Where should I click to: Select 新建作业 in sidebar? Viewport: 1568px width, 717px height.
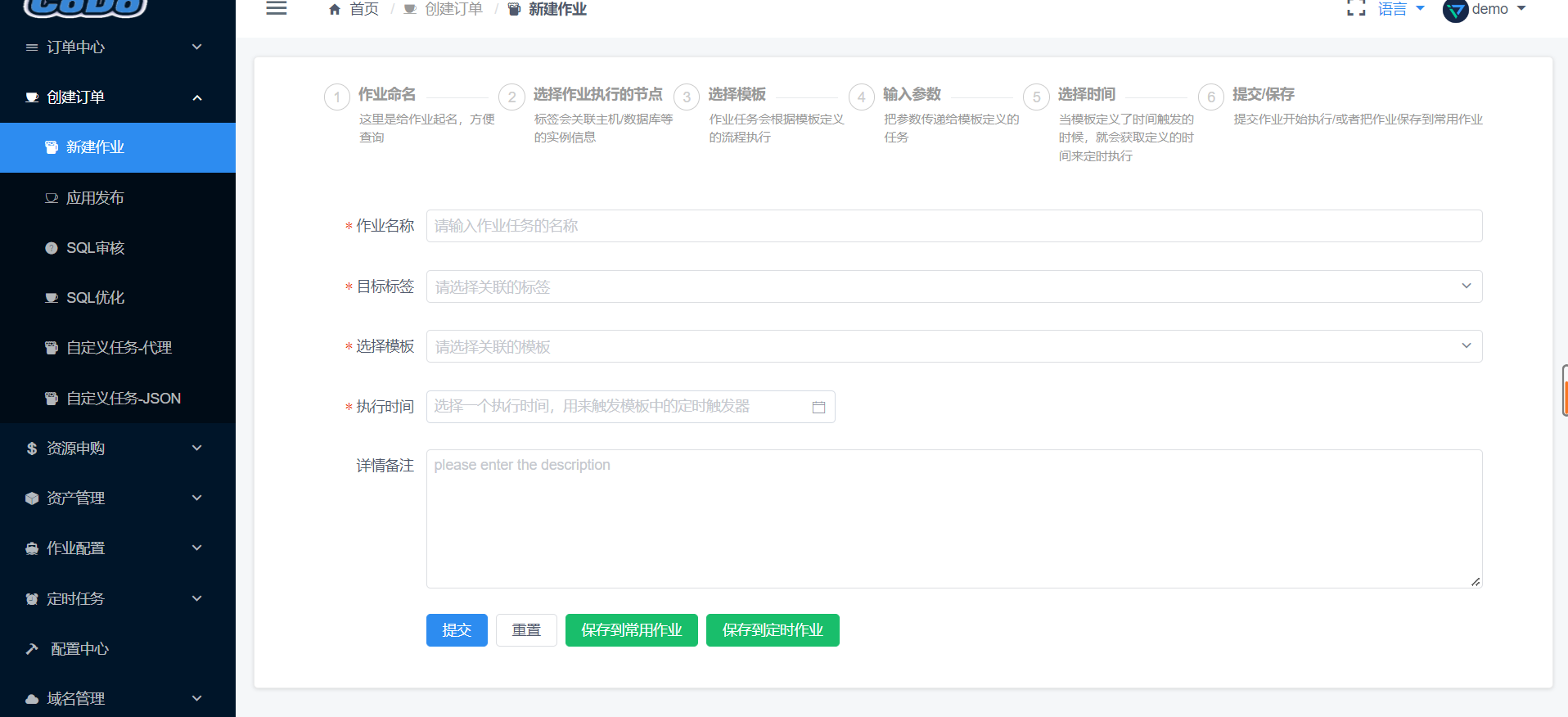118,147
